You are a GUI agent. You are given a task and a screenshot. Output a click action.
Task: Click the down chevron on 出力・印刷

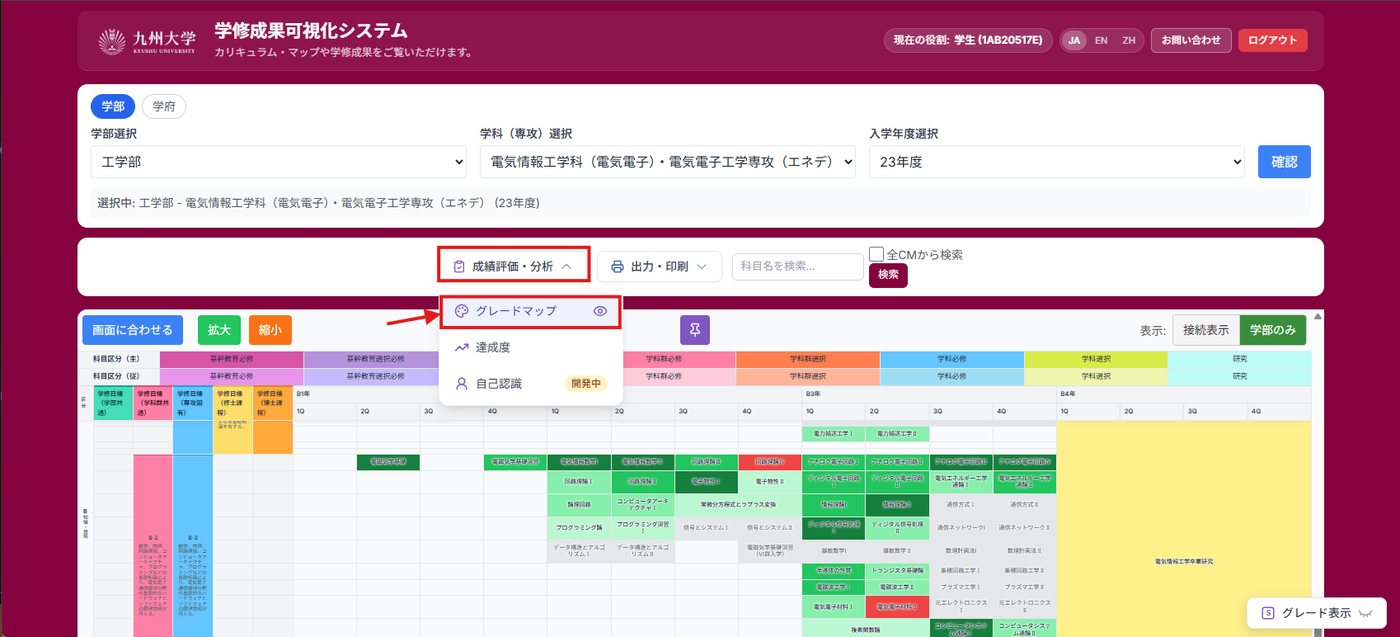pyautogui.click(x=702, y=266)
